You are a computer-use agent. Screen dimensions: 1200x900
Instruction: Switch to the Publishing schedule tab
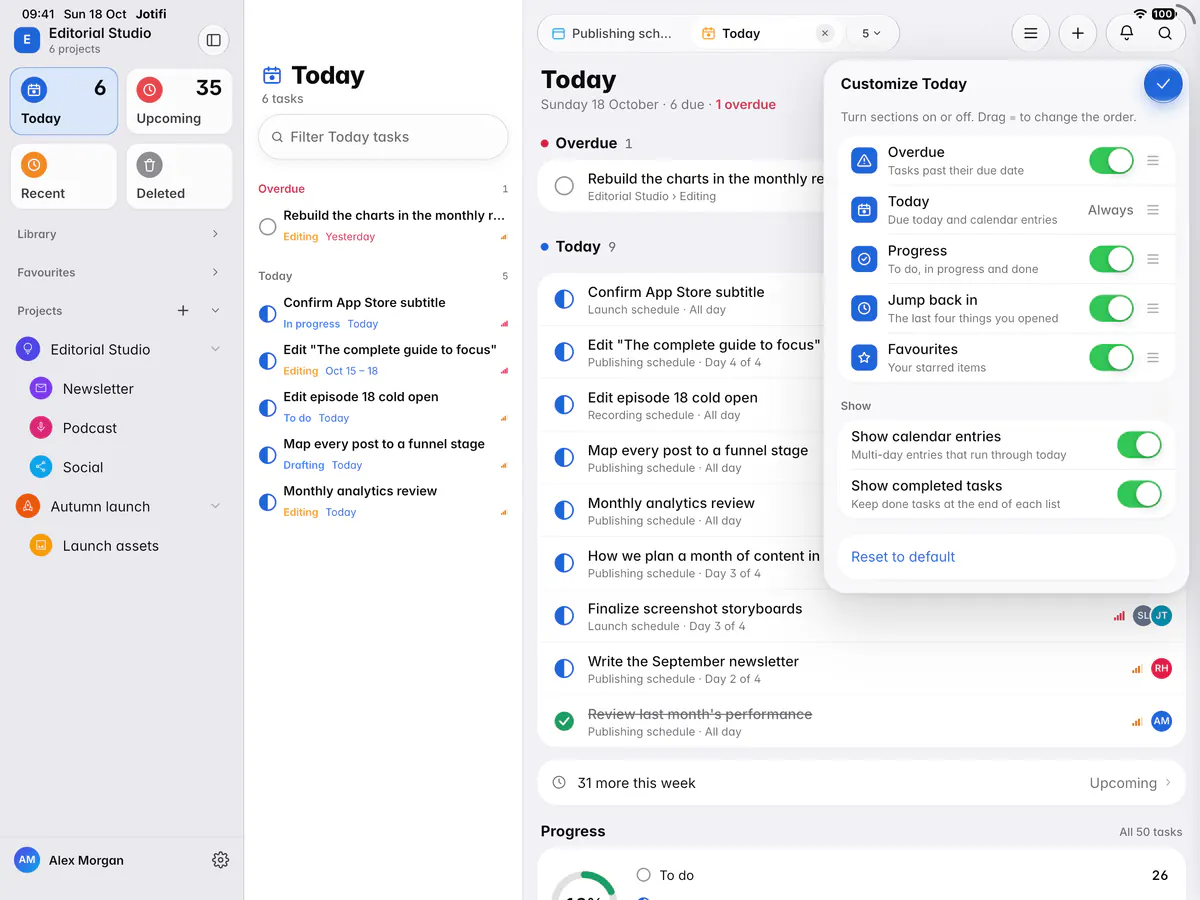click(x=614, y=33)
